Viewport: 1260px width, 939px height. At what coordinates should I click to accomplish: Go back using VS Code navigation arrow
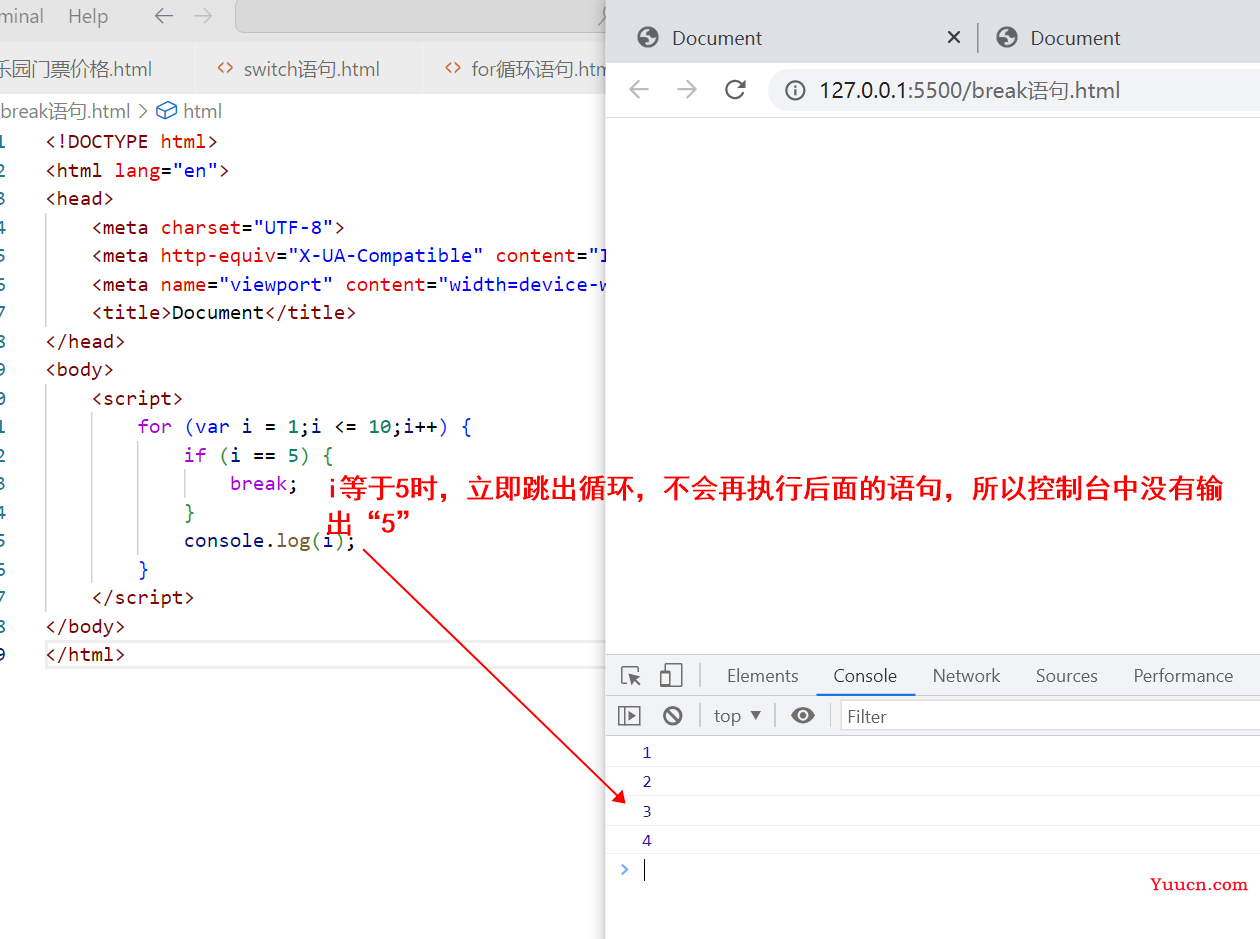click(x=164, y=16)
